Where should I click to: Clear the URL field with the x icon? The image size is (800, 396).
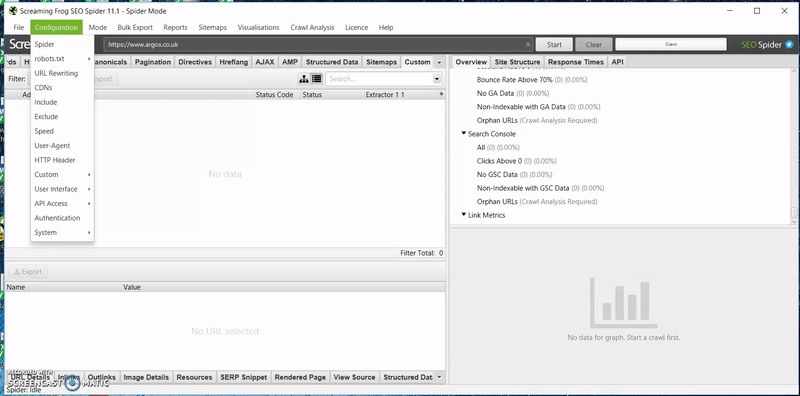528,44
